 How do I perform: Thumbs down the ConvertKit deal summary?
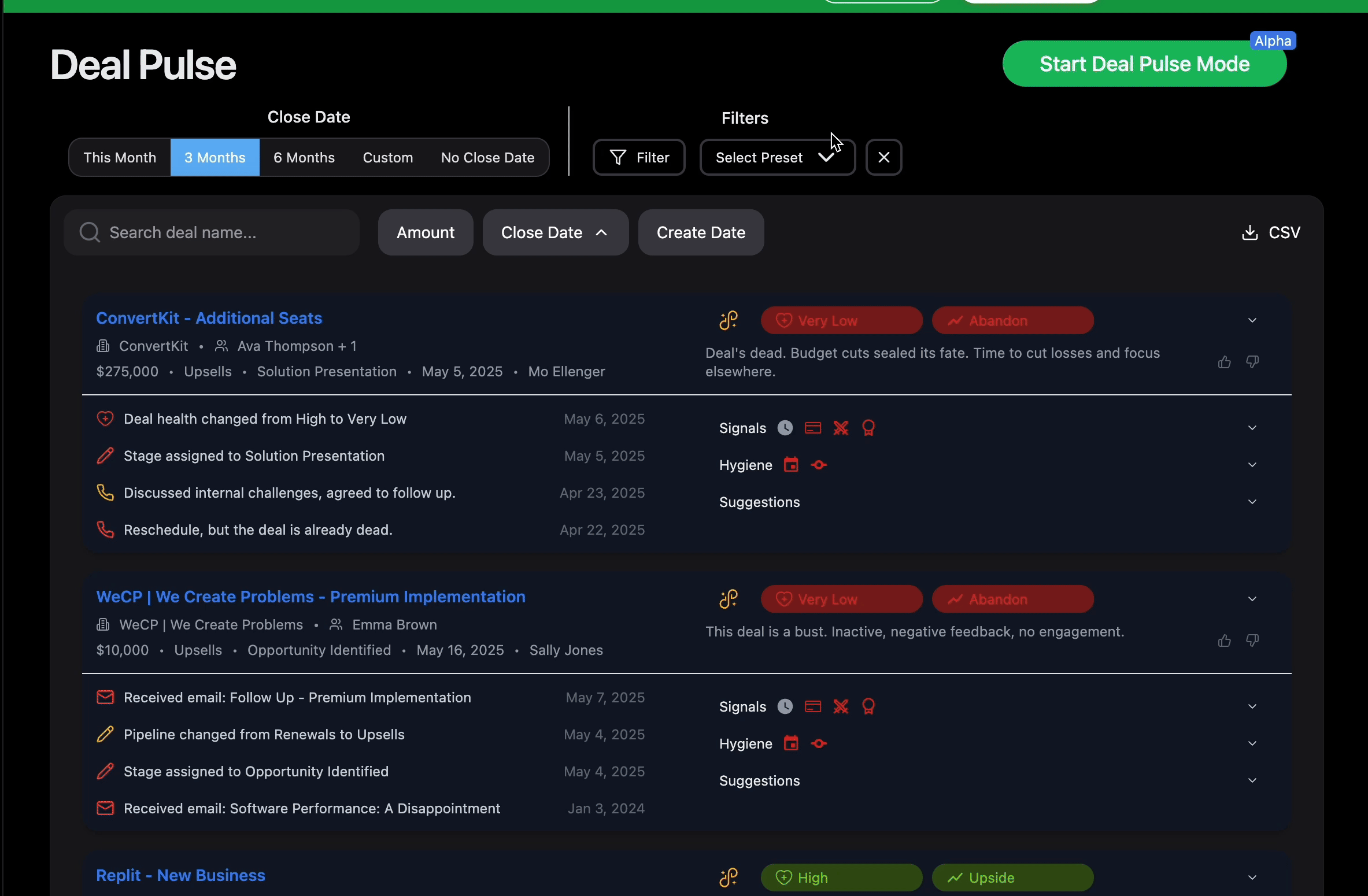click(1252, 362)
